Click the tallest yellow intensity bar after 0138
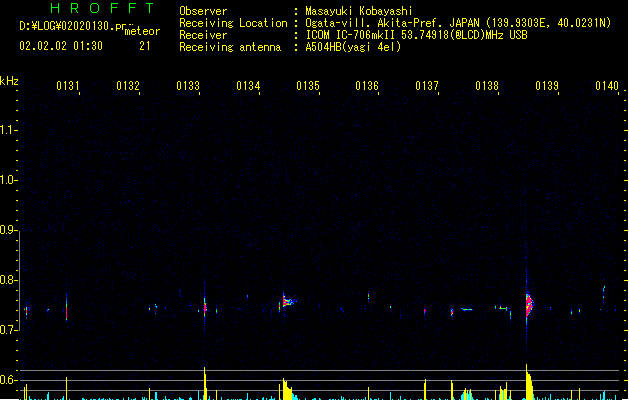The height and width of the screenshot is (400, 629). (529, 382)
